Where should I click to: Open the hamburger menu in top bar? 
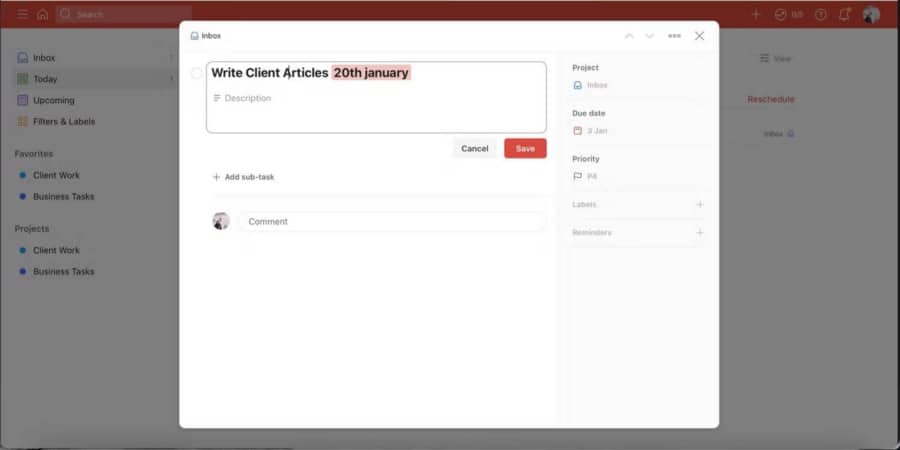point(22,14)
